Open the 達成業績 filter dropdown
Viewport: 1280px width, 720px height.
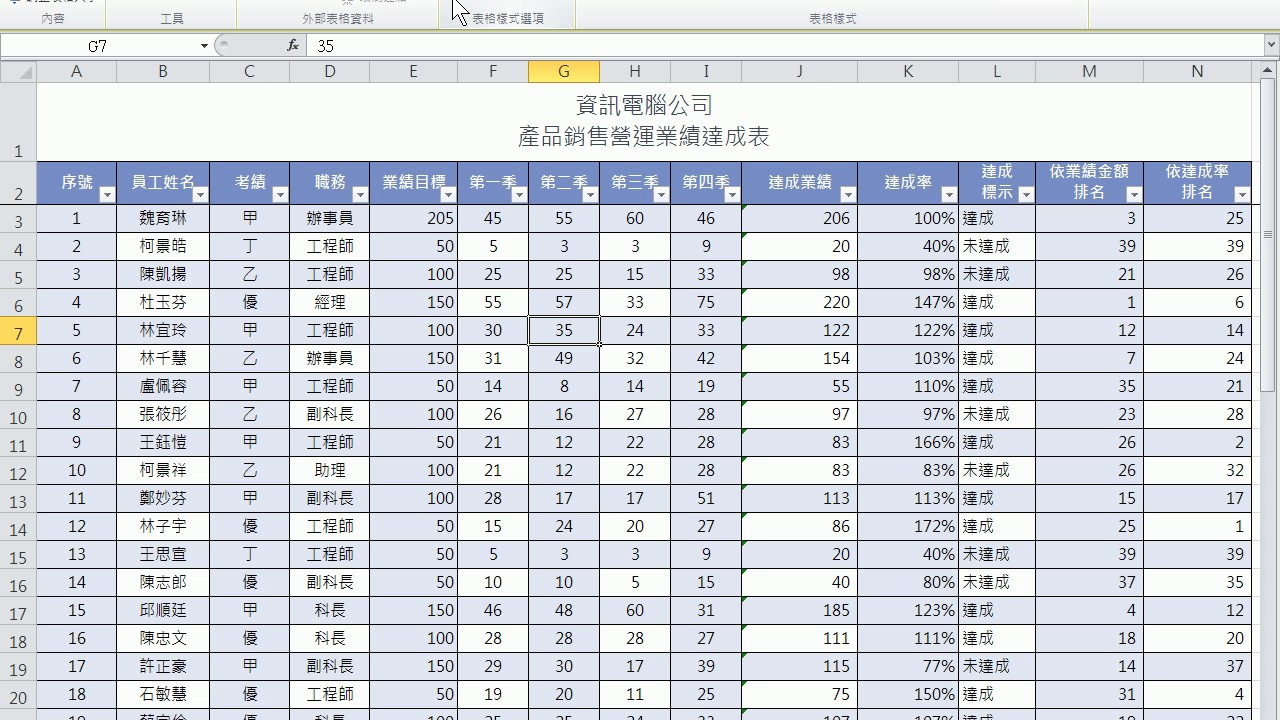(x=847, y=194)
